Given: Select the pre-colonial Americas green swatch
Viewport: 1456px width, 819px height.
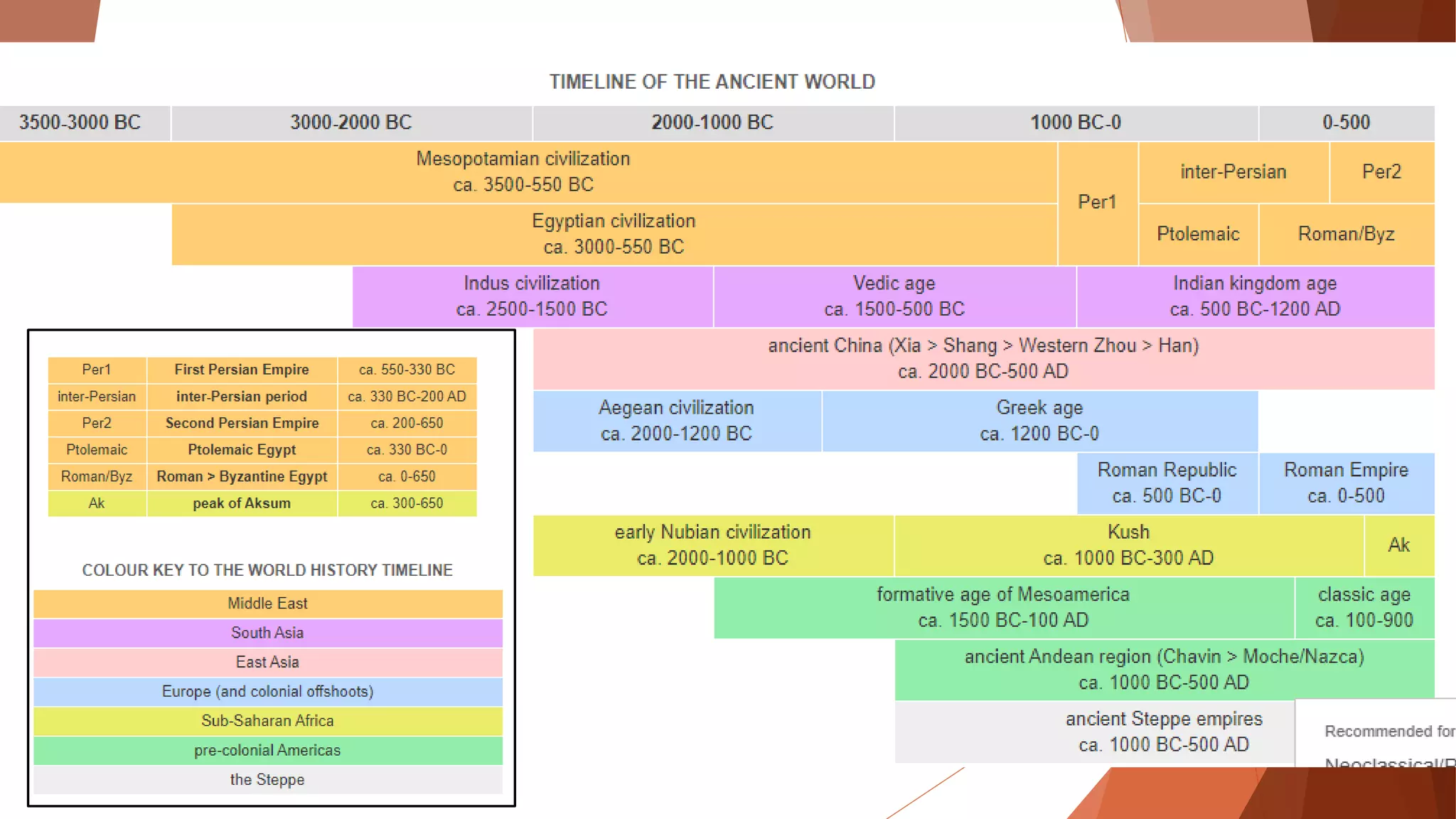Looking at the screenshot, I should (x=267, y=750).
